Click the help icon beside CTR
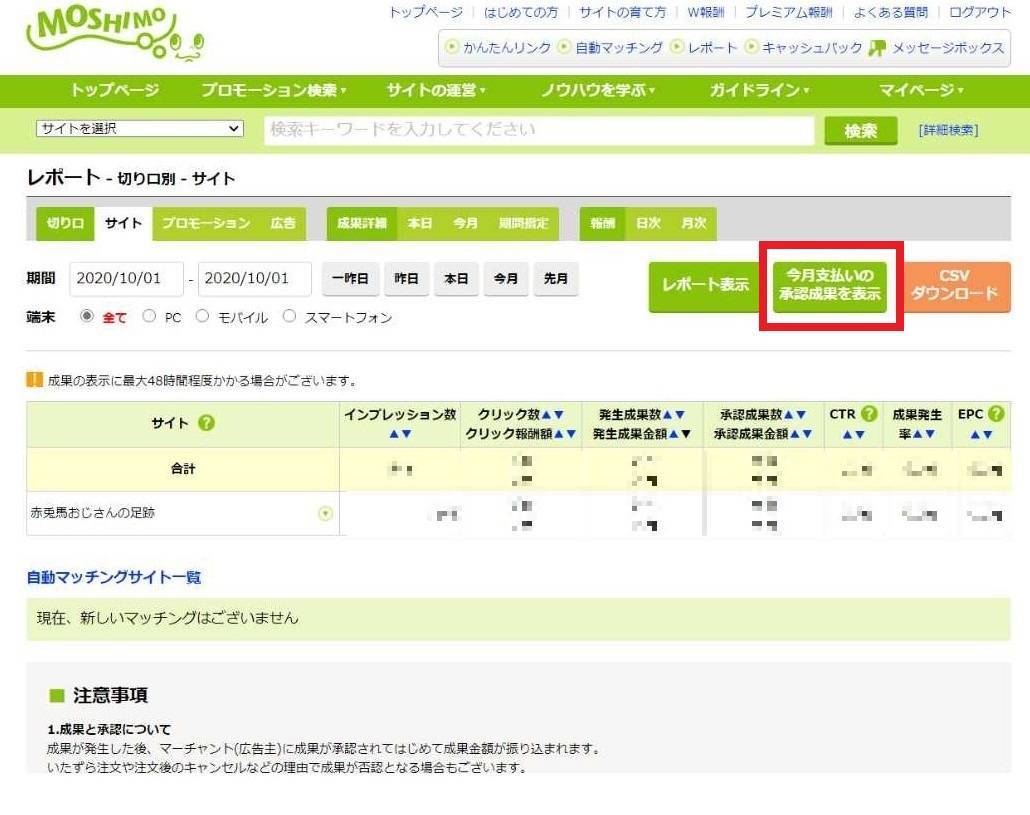 point(869,414)
